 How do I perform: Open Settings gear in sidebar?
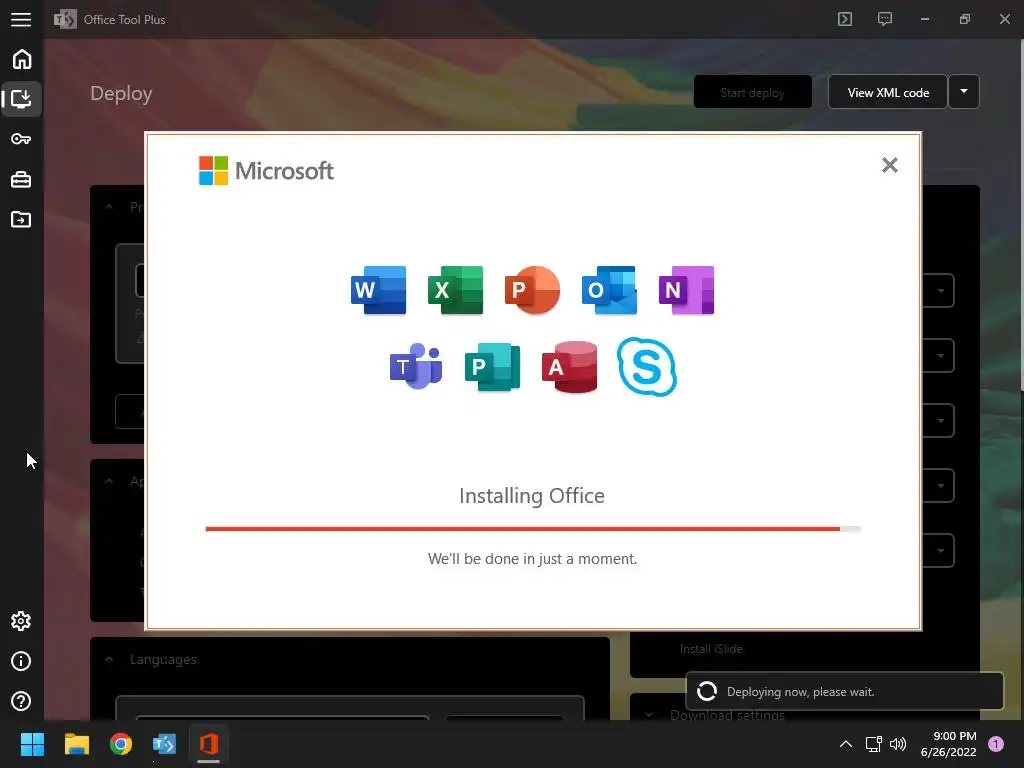click(x=21, y=620)
